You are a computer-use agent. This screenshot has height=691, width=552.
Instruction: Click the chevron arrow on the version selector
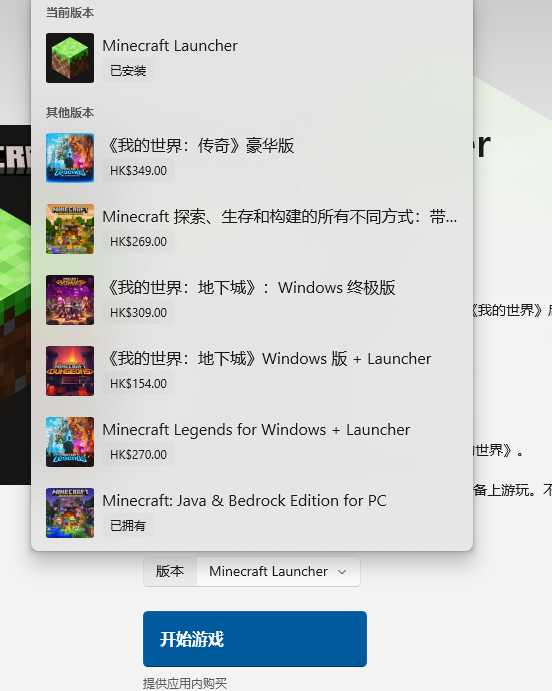pyautogui.click(x=342, y=572)
